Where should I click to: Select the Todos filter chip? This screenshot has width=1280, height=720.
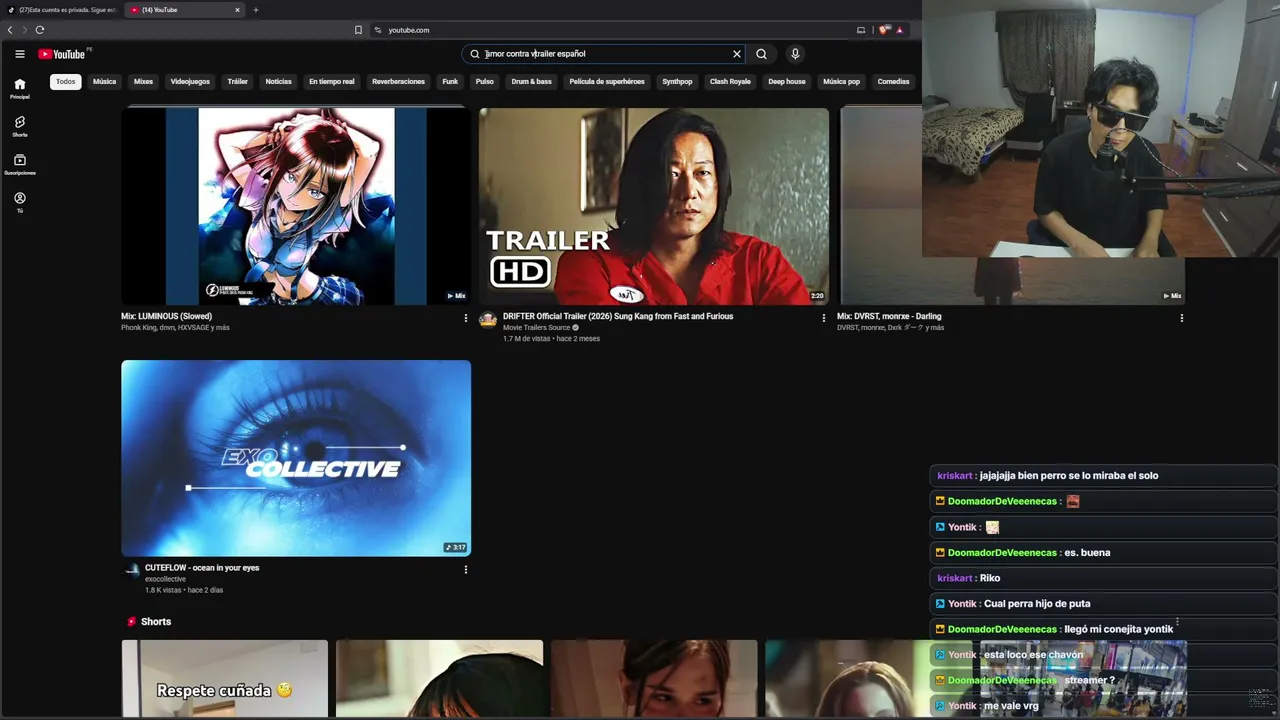66,82
